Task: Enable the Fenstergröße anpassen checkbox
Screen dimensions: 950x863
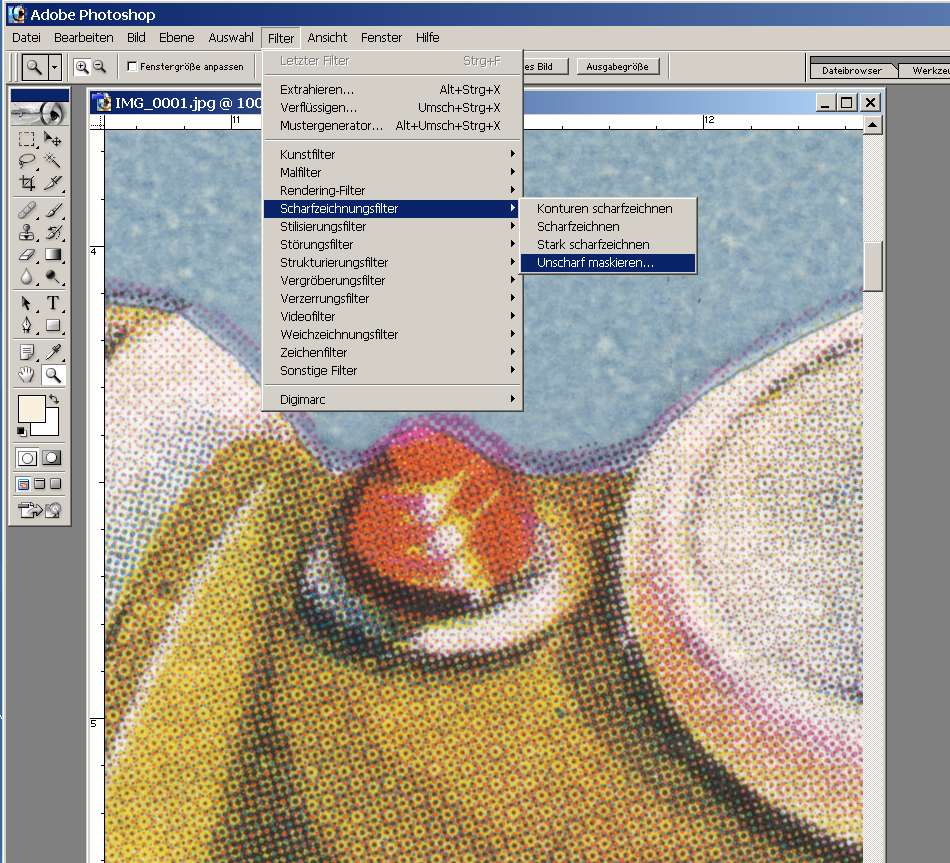Action: (x=132, y=66)
